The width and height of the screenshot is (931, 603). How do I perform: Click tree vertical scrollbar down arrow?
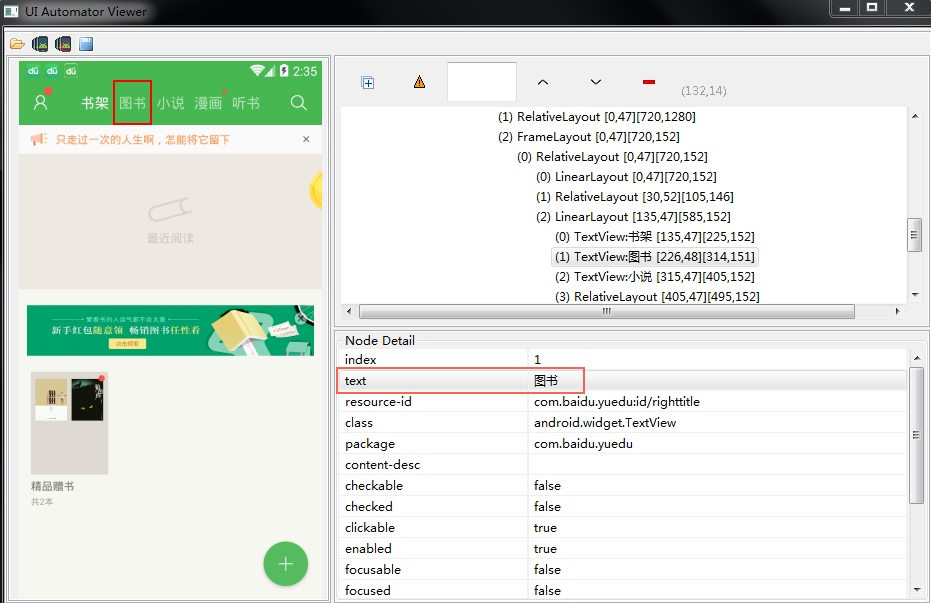click(915, 294)
